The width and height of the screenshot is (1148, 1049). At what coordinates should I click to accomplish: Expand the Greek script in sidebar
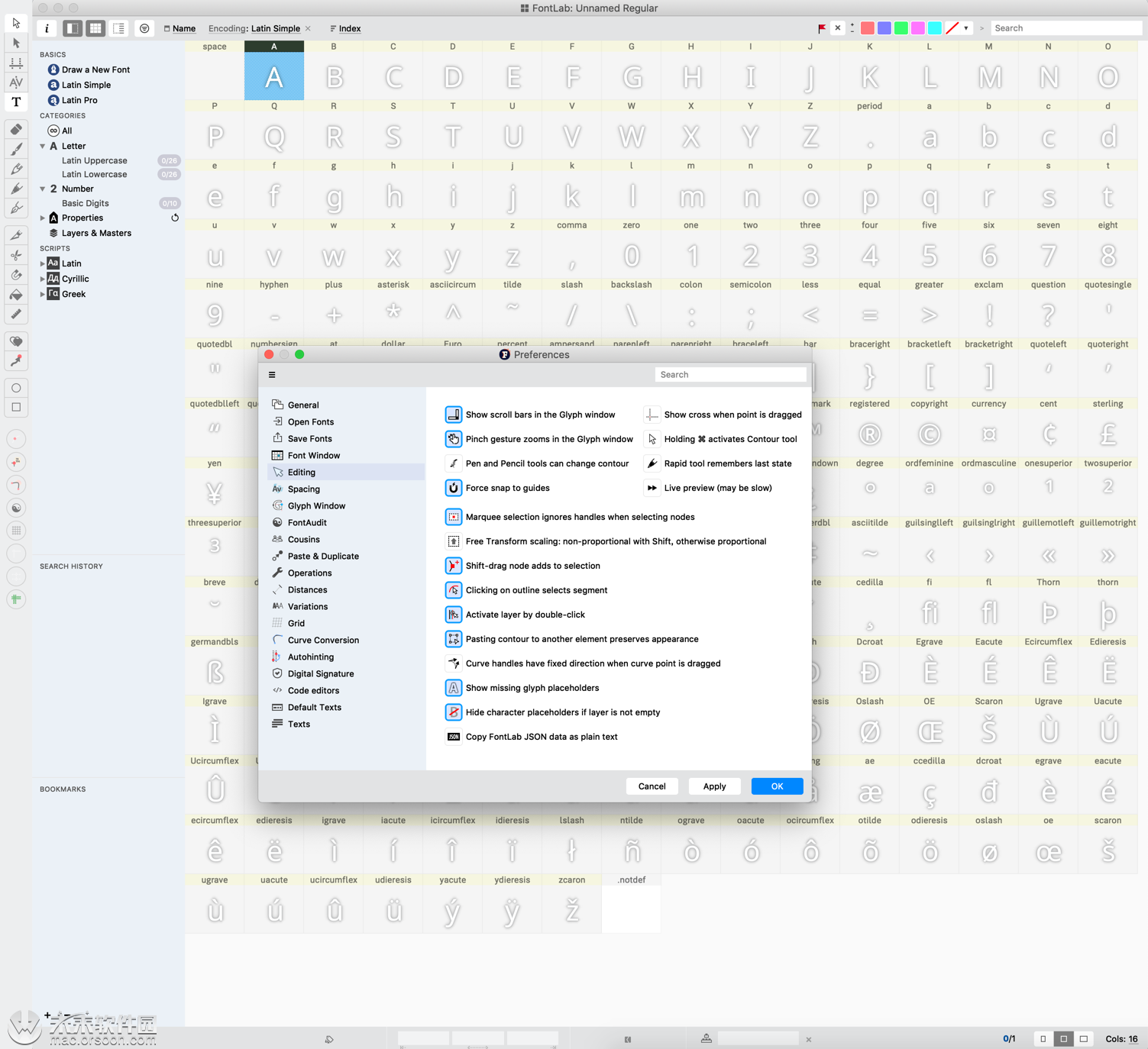pyautogui.click(x=43, y=294)
